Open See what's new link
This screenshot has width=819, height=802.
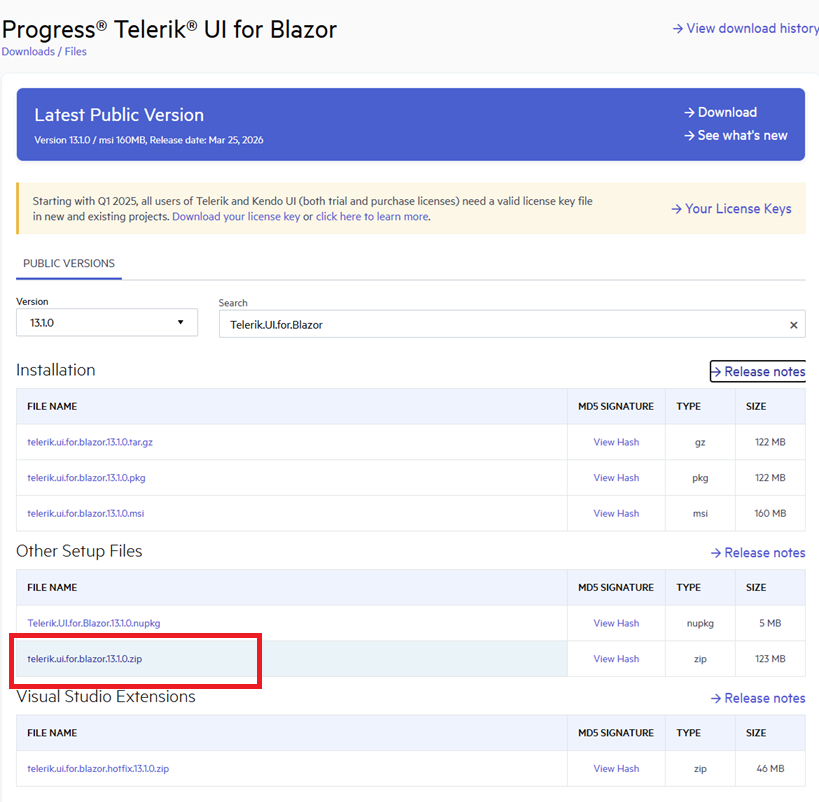pyautogui.click(x=735, y=135)
